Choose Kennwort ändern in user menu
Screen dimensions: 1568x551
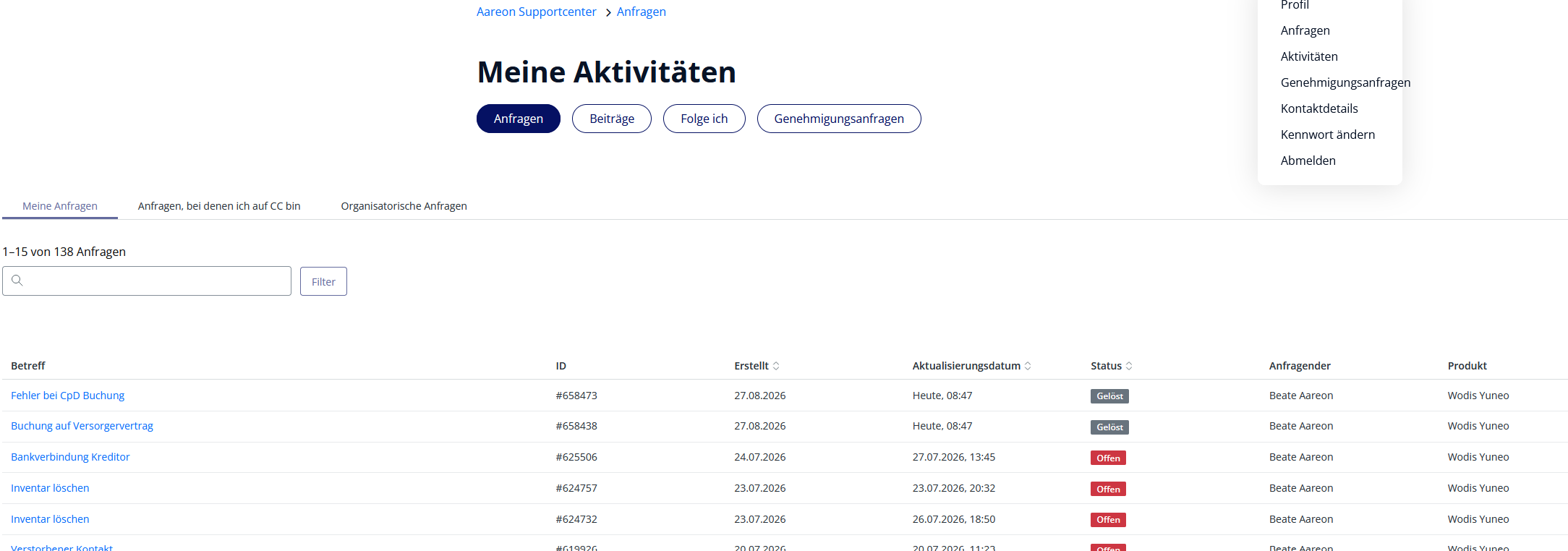(1328, 134)
